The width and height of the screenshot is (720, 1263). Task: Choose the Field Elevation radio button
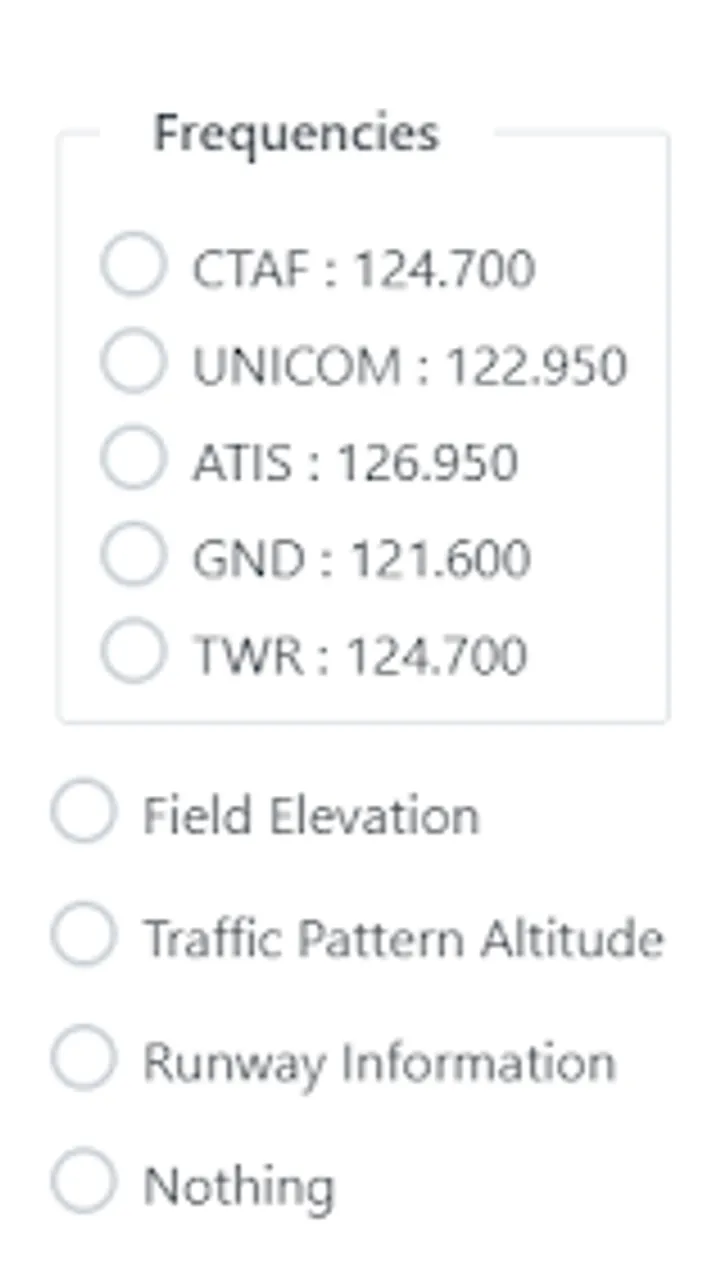[84, 811]
